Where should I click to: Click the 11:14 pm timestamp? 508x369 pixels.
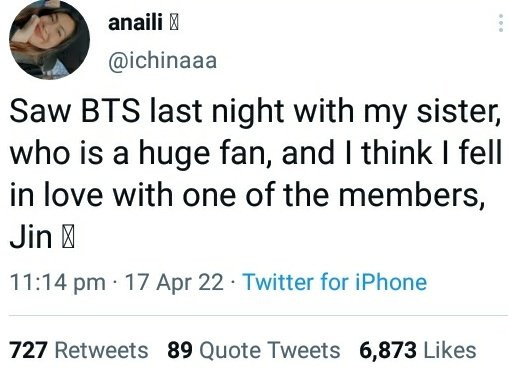point(58,282)
